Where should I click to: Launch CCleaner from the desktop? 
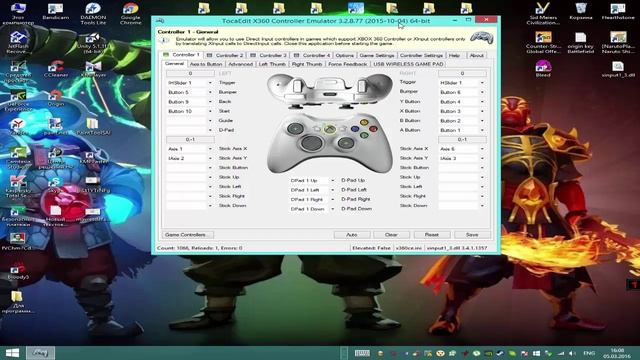pos(56,69)
